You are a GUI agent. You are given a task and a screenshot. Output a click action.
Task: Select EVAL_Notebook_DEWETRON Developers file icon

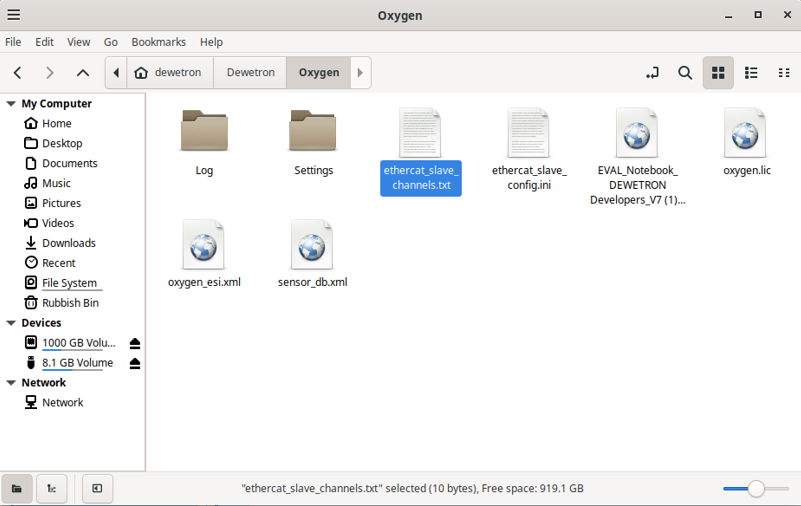coord(637,132)
